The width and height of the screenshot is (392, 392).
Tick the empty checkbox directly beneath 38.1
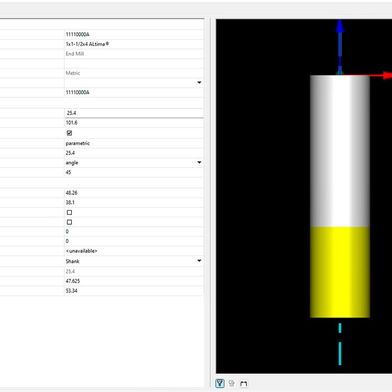(69, 212)
